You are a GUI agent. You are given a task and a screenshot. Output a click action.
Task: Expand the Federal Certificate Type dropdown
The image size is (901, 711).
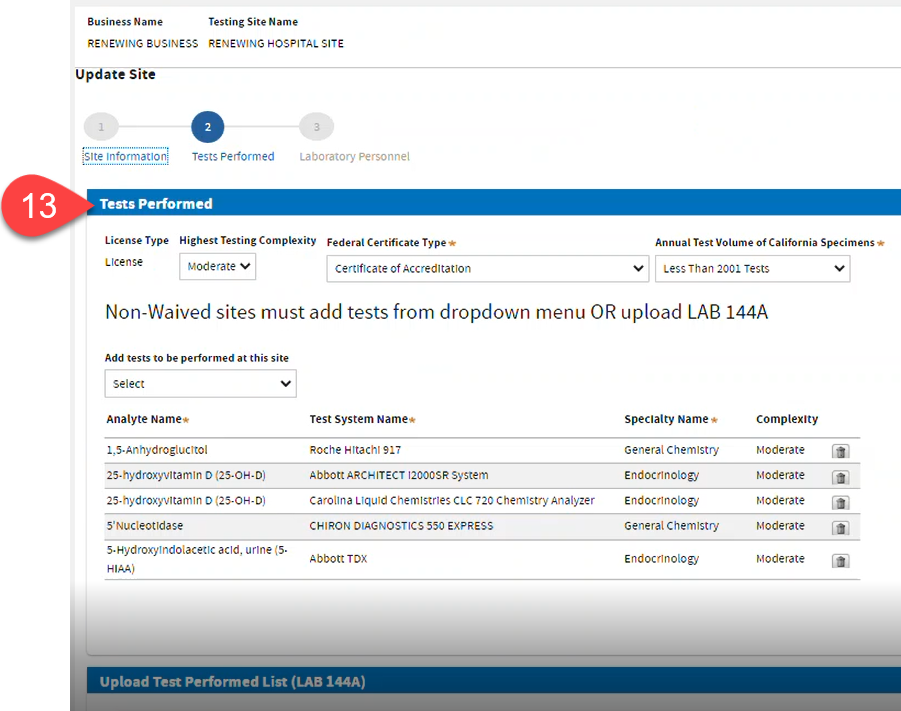tap(487, 268)
